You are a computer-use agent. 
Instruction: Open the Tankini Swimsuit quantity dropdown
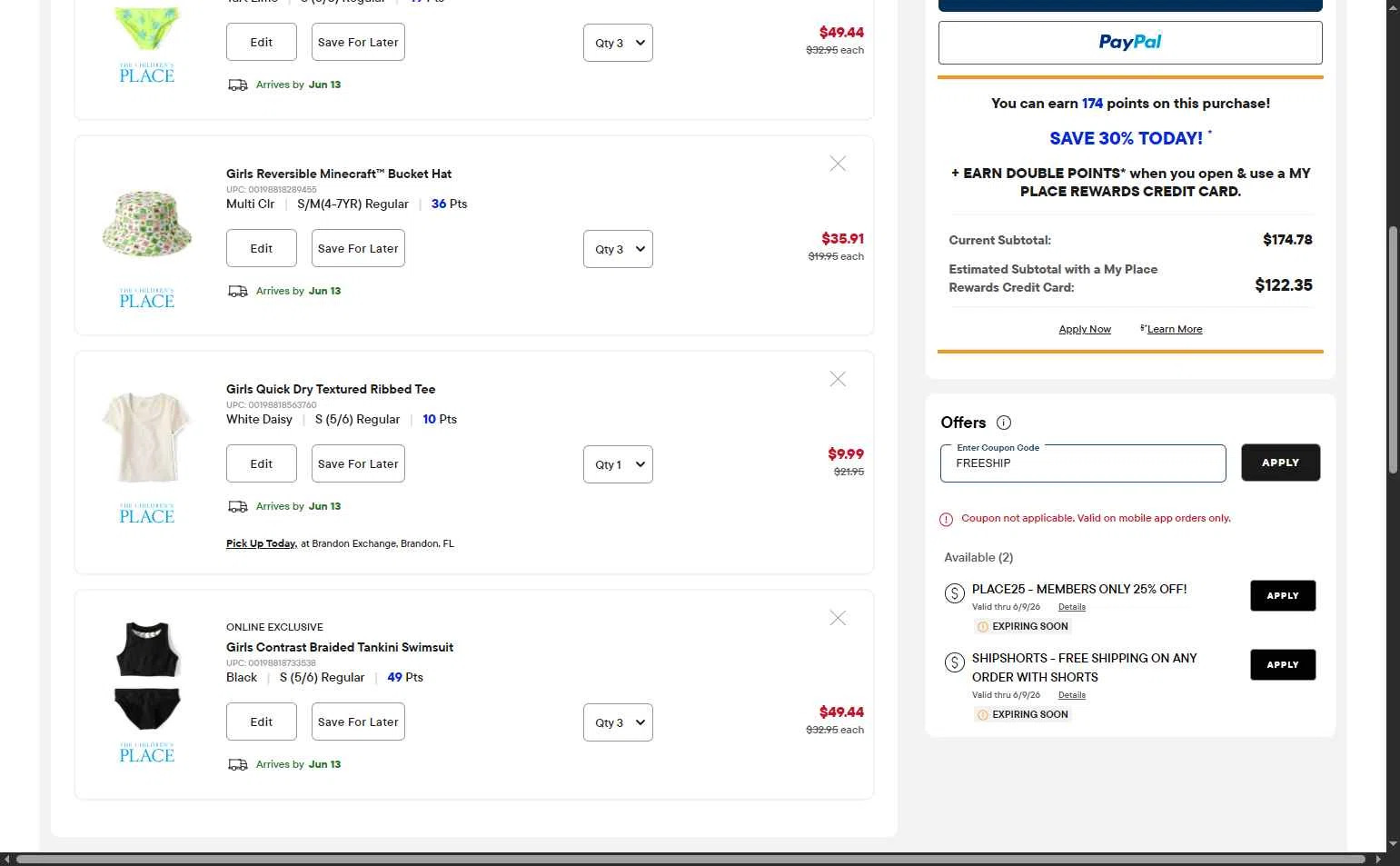(x=618, y=722)
